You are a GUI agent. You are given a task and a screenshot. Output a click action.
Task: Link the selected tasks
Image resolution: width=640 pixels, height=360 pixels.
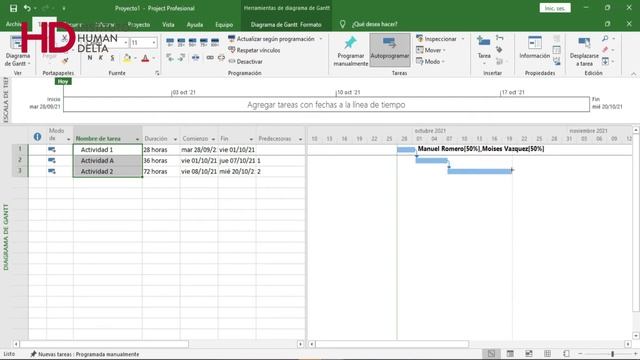tap(210, 58)
